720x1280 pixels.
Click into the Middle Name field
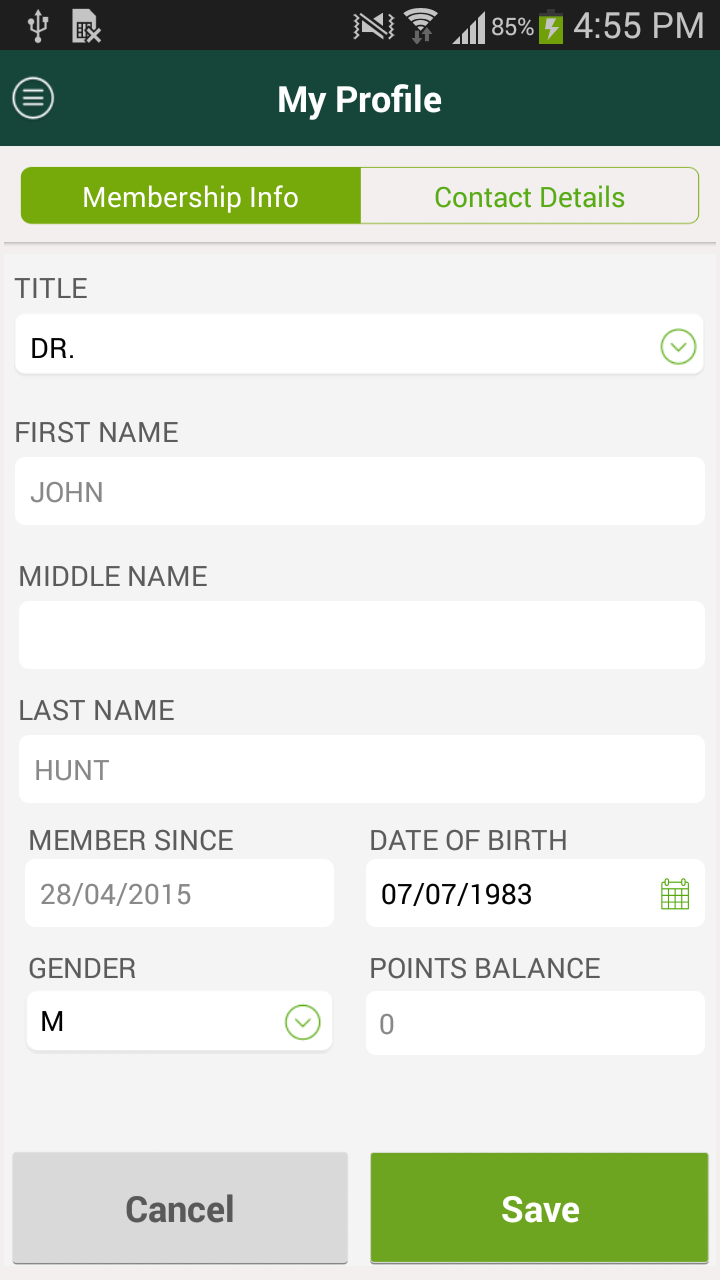(360, 635)
